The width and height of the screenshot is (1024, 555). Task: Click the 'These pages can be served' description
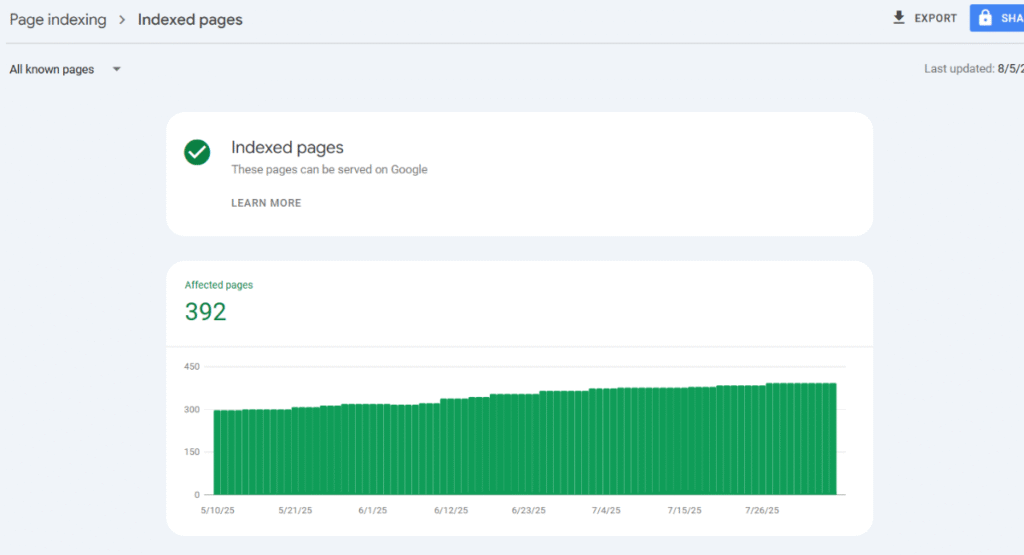coord(329,170)
